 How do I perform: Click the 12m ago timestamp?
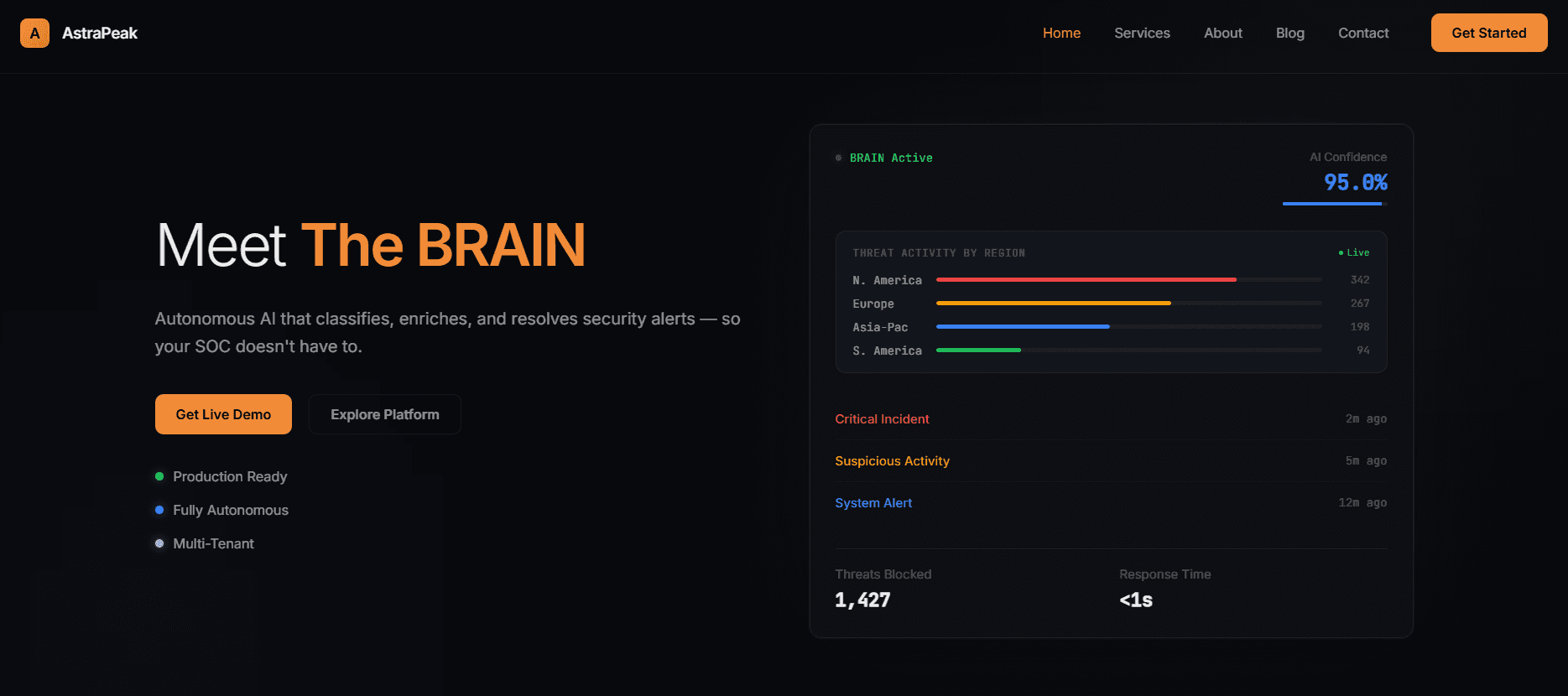[1362, 502]
